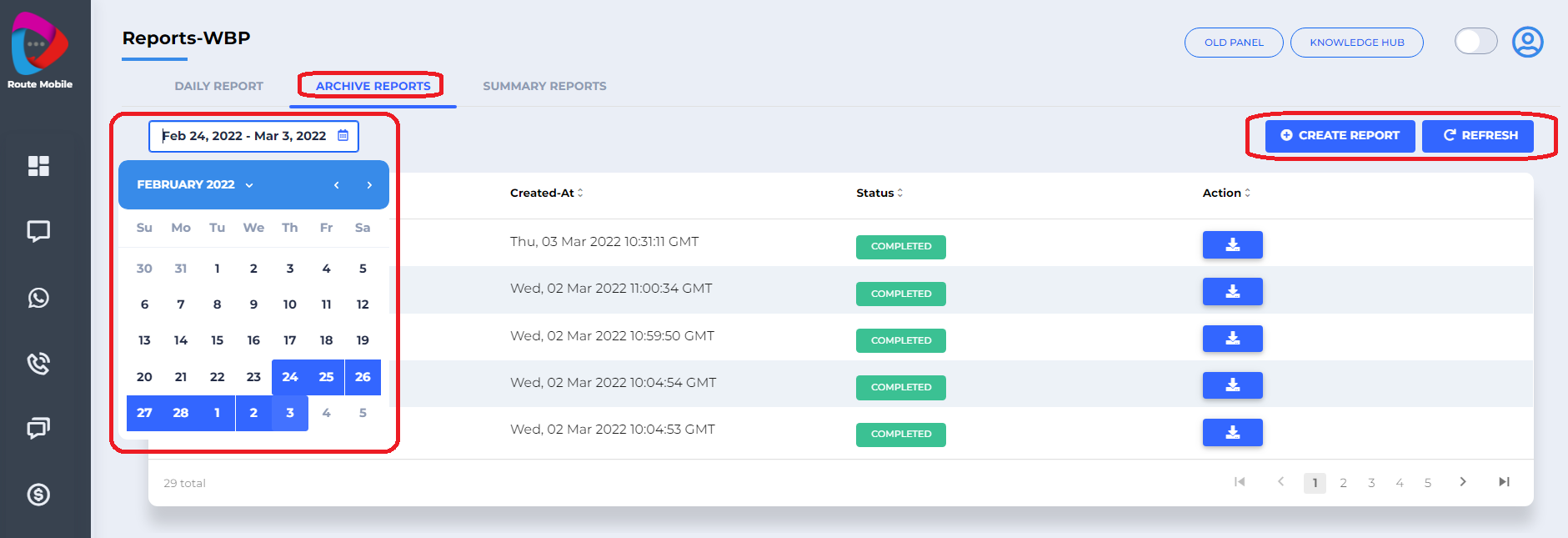Go to results page 4
The height and width of the screenshot is (538, 1568).
[1400, 483]
